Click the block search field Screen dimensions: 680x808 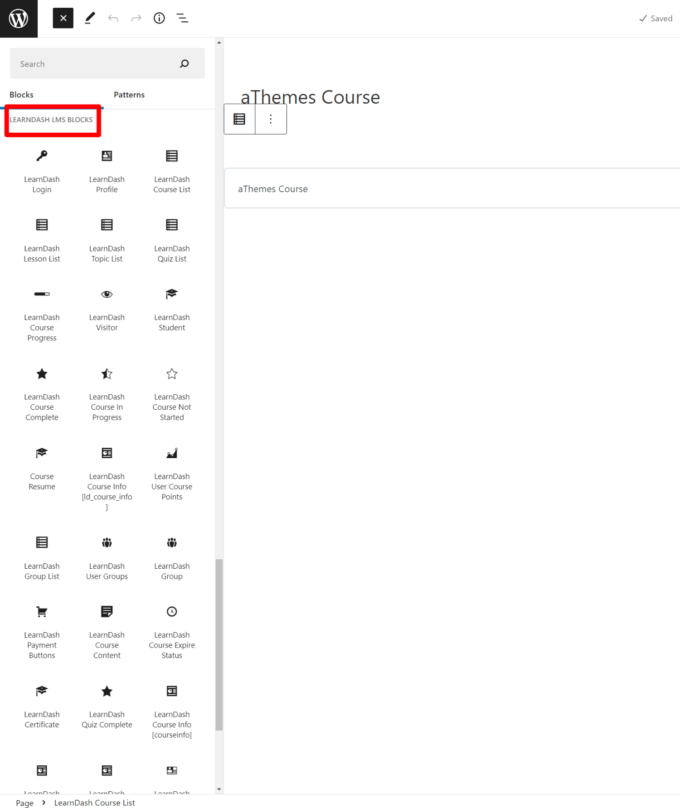pos(107,64)
